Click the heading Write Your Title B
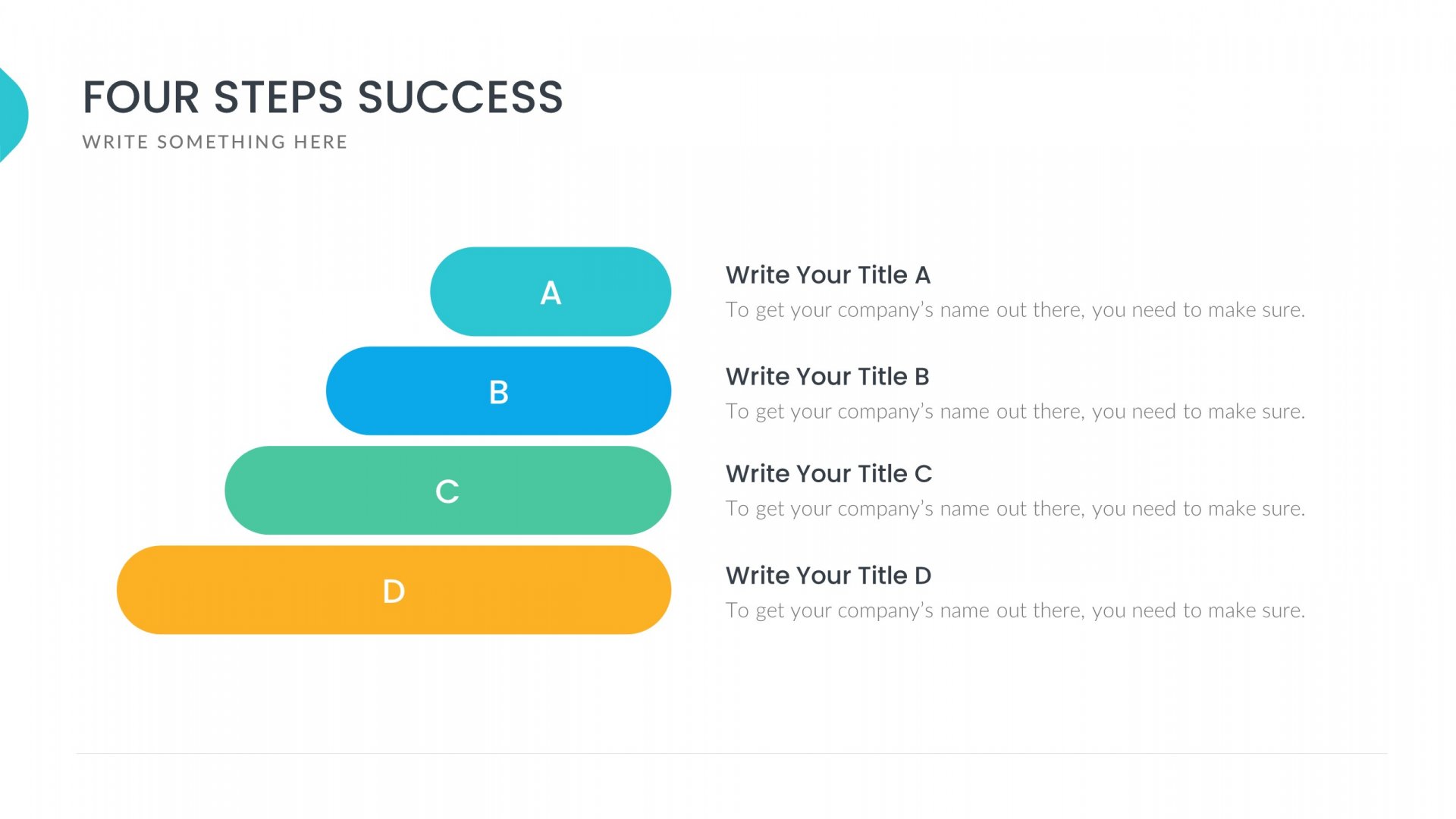Image resolution: width=1456 pixels, height=819 pixels. 827,376
